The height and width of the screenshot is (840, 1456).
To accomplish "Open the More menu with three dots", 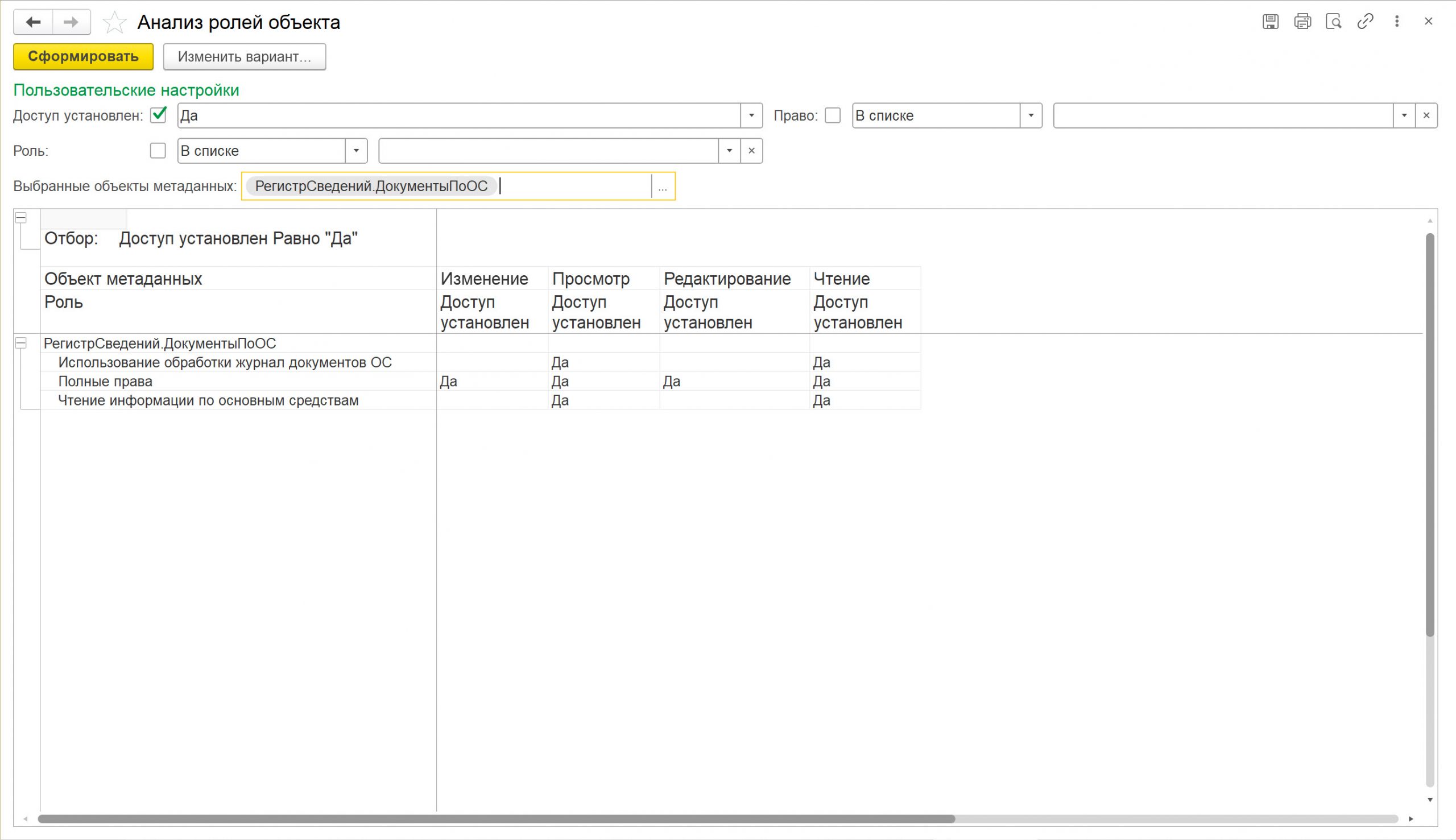I will [1397, 22].
